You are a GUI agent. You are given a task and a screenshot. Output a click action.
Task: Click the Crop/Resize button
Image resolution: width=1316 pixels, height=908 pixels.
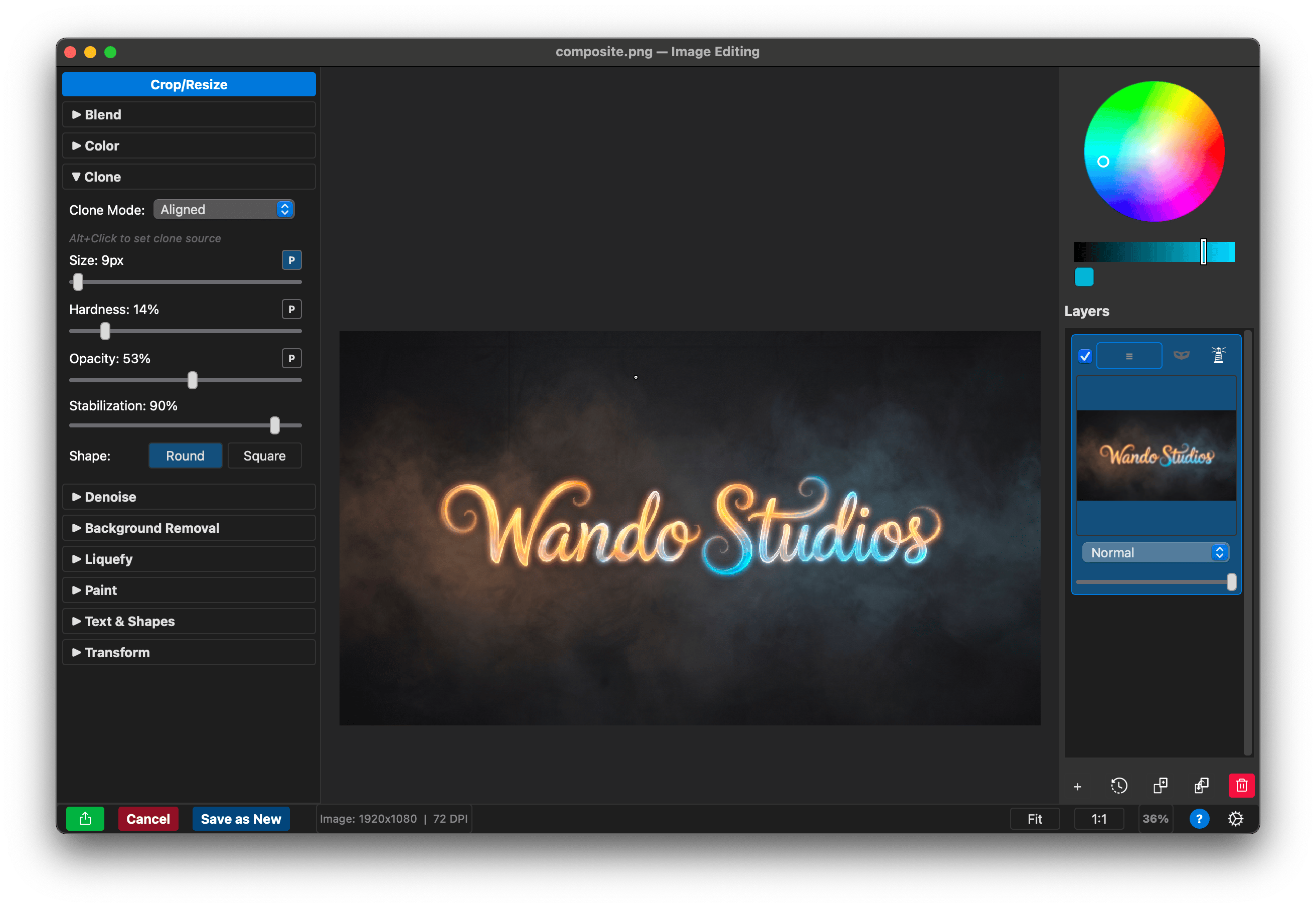[189, 84]
